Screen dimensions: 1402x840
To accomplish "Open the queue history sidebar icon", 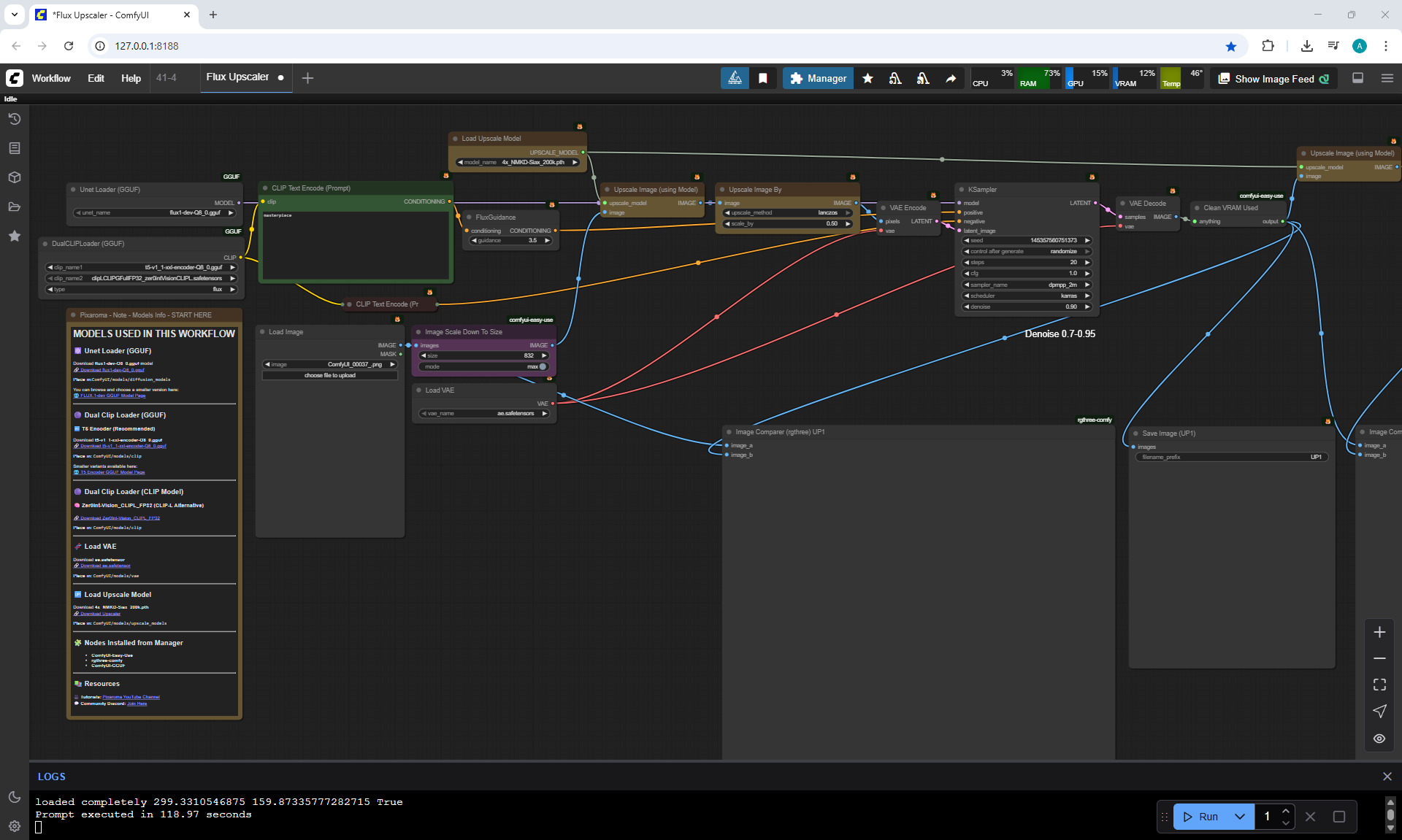I will tap(14, 119).
